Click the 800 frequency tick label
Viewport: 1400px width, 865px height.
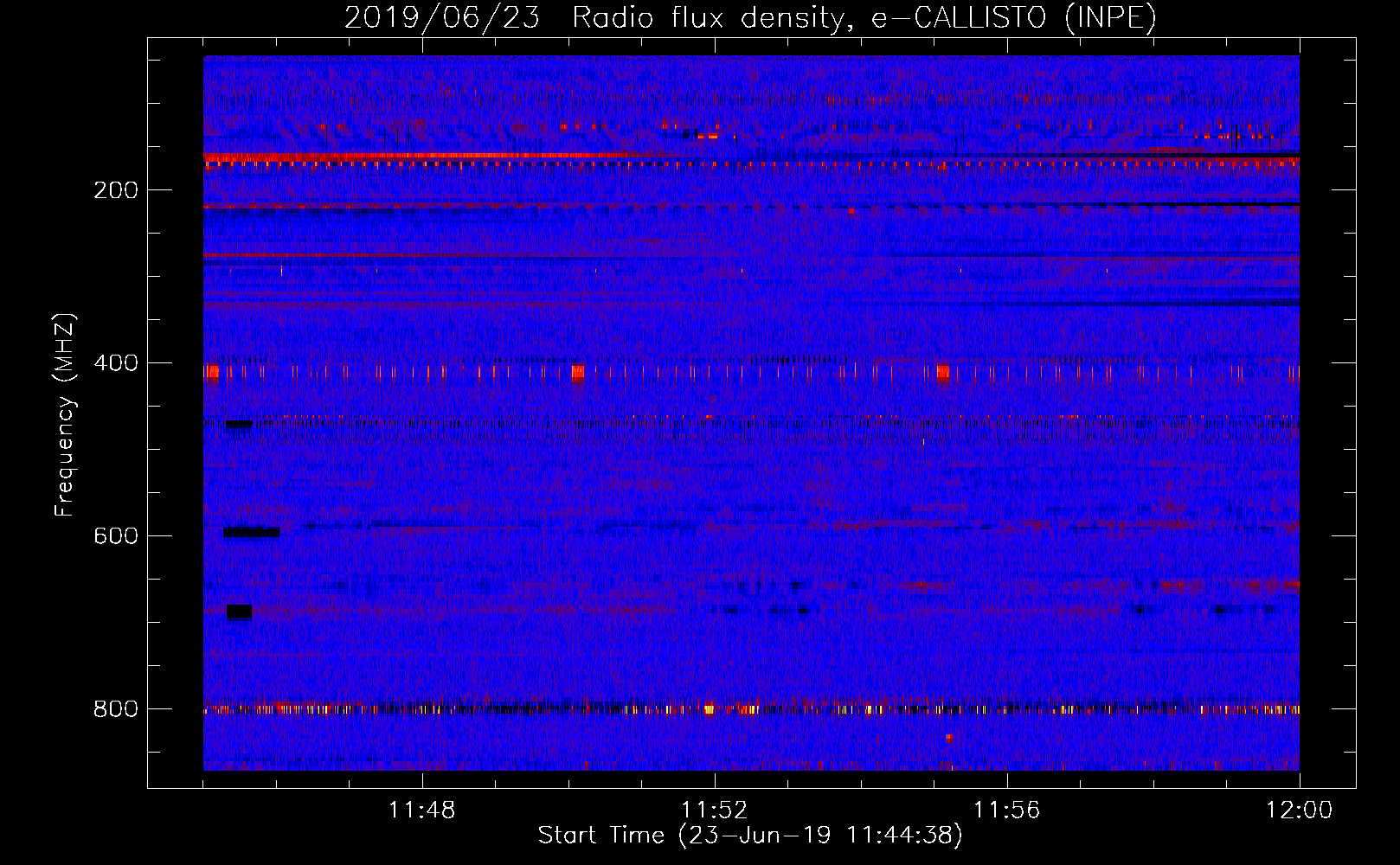(x=116, y=709)
